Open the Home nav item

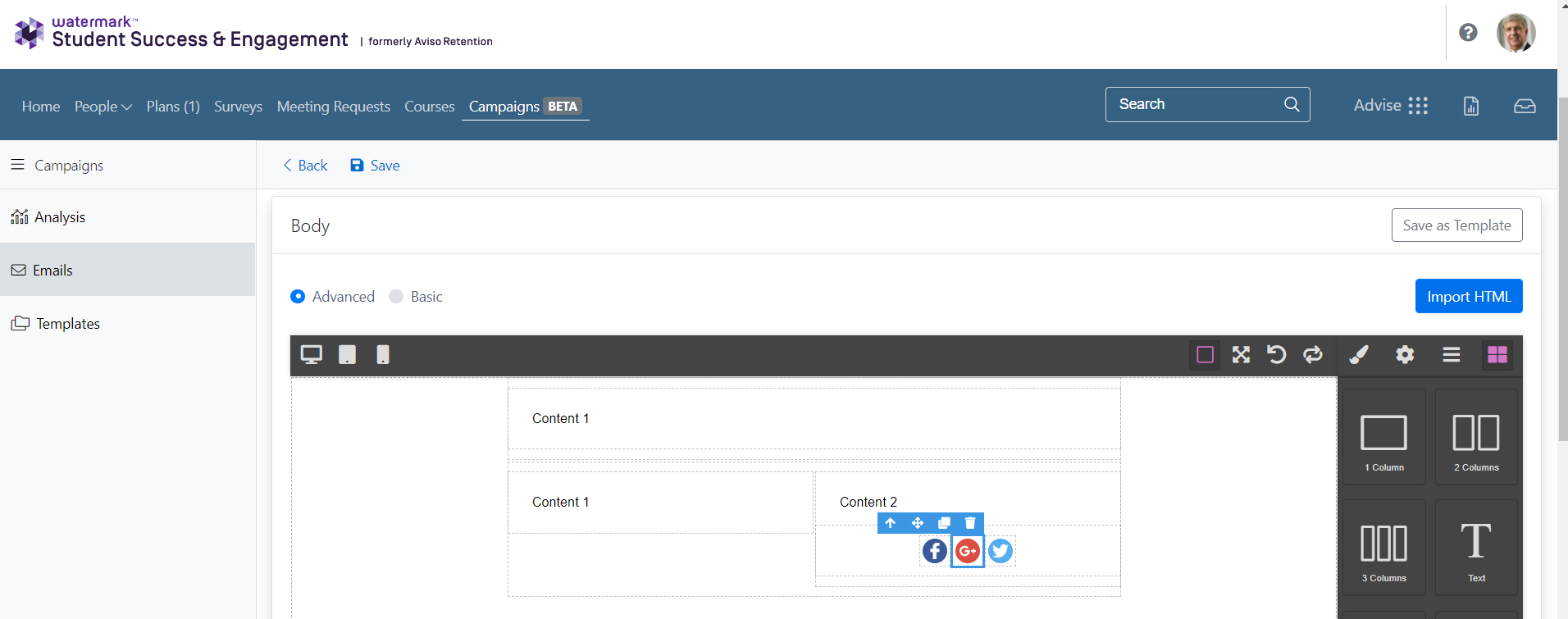(x=41, y=107)
